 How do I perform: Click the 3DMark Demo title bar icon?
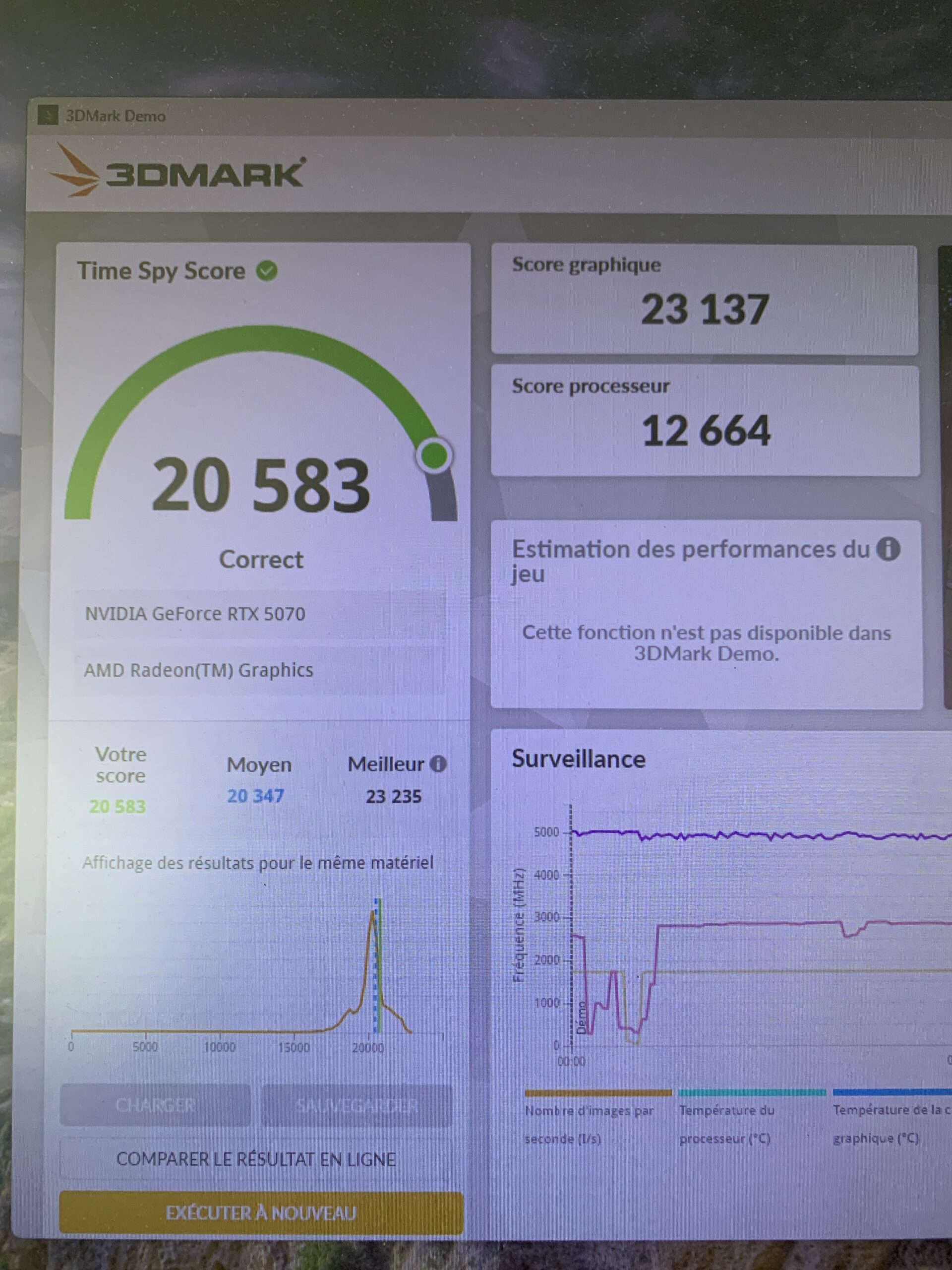click(x=48, y=116)
